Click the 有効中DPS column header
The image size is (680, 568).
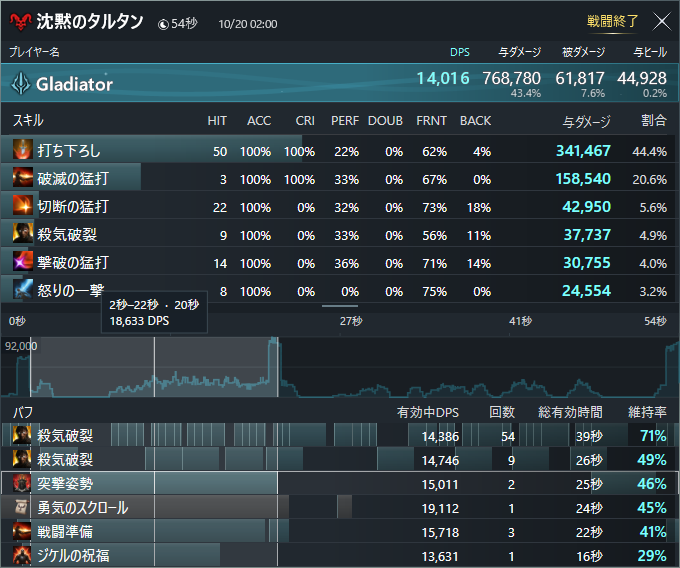tap(428, 412)
